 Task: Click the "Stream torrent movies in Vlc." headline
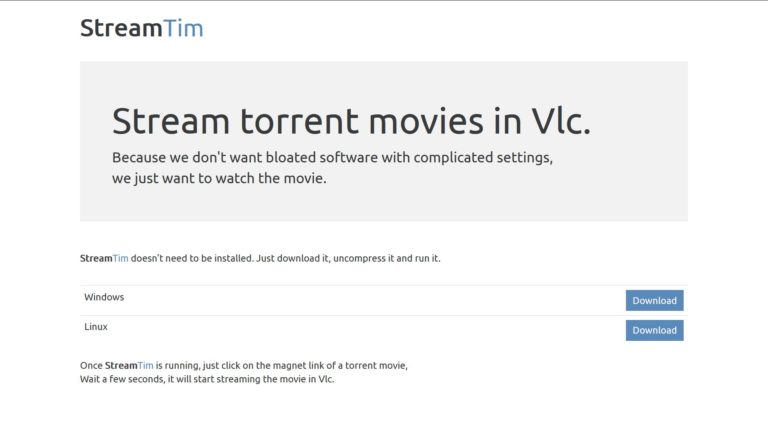(351, 121)
